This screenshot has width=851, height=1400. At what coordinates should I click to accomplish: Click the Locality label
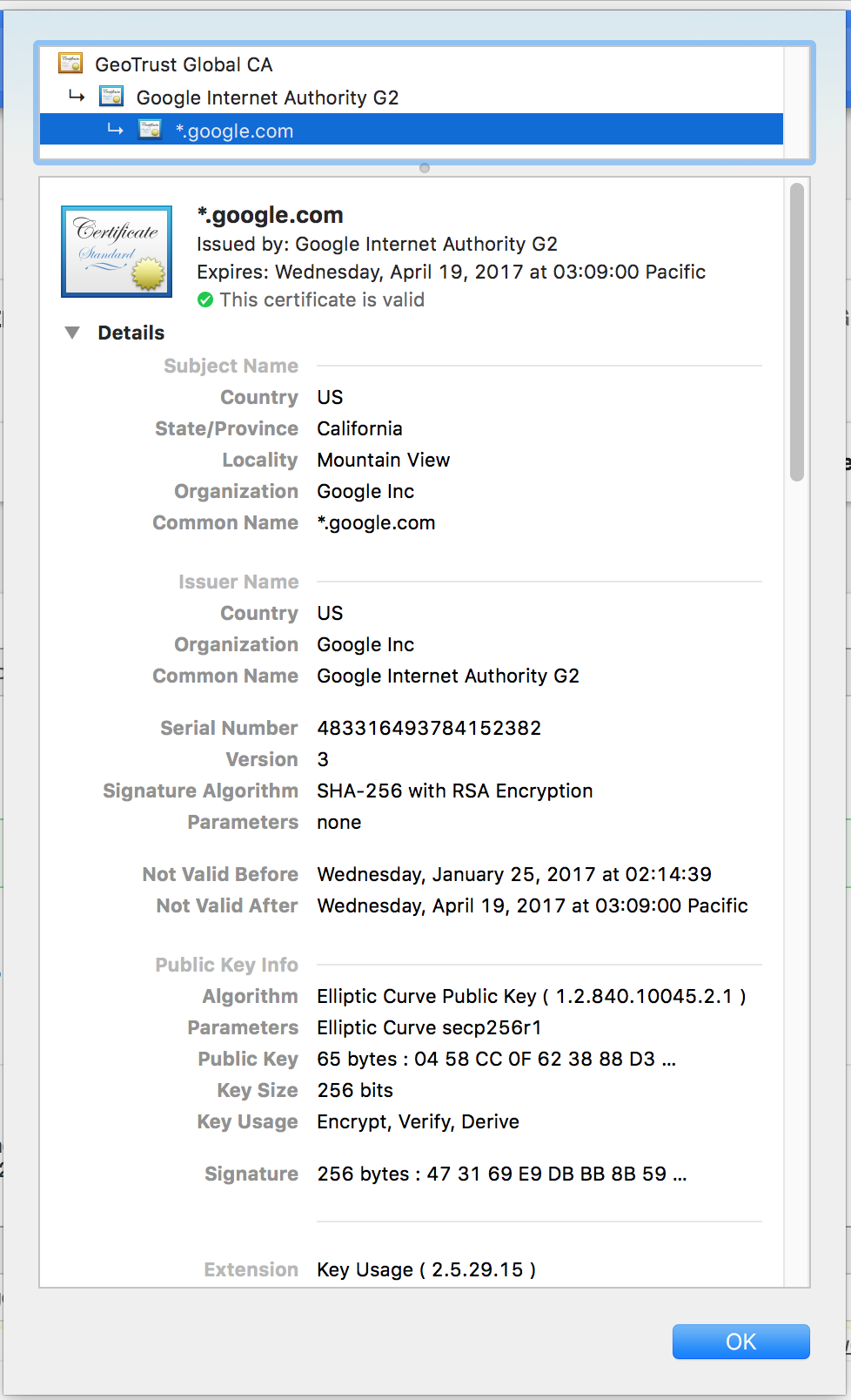pyautogui.click(x=260, y=461)
